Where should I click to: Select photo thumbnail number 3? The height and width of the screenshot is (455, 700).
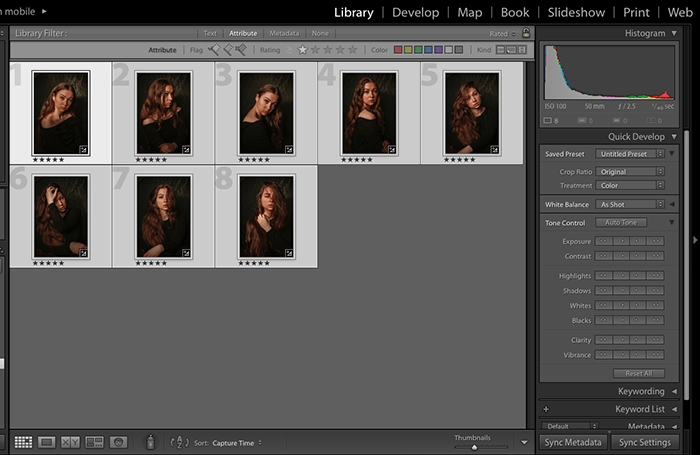pyautogui.click(x=266, y=113)
